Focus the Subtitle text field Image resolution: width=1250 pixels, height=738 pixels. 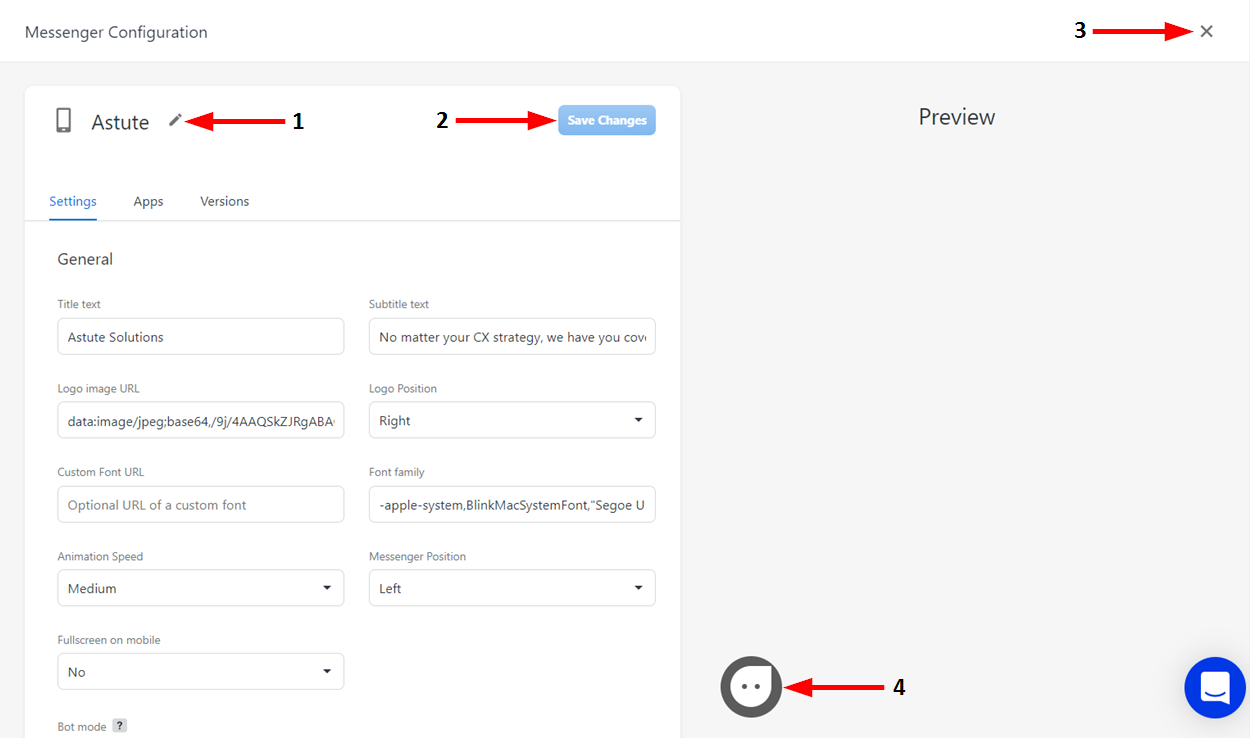[x=512, y=337]
